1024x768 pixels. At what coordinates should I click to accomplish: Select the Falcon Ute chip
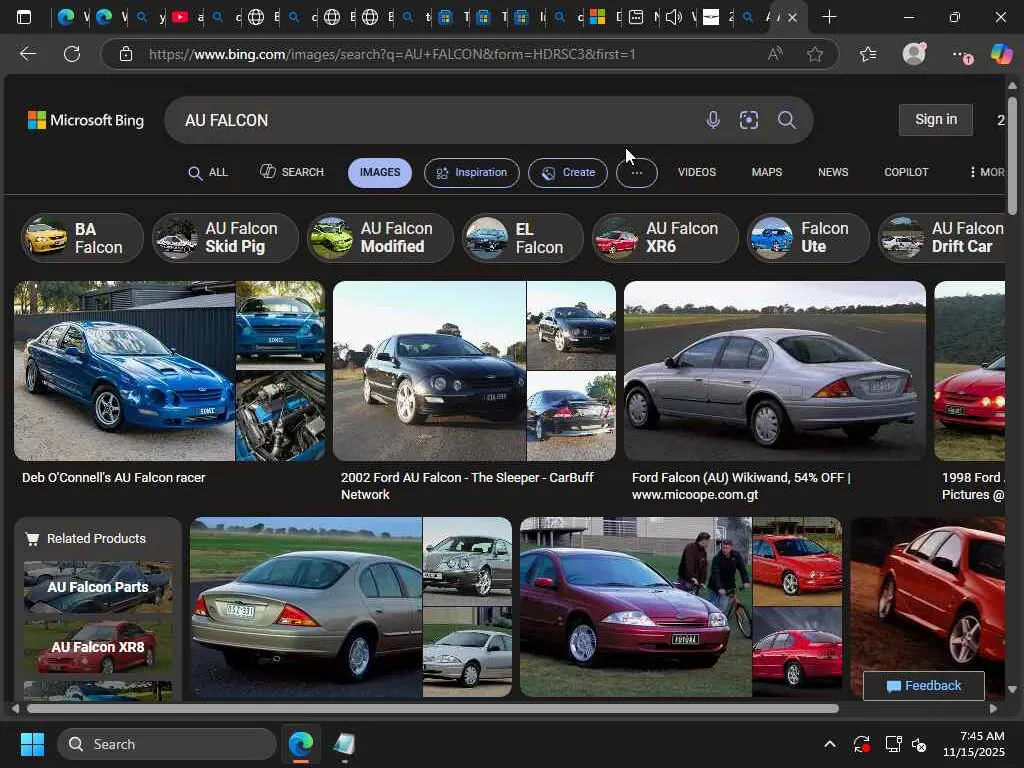click(808, 238)
